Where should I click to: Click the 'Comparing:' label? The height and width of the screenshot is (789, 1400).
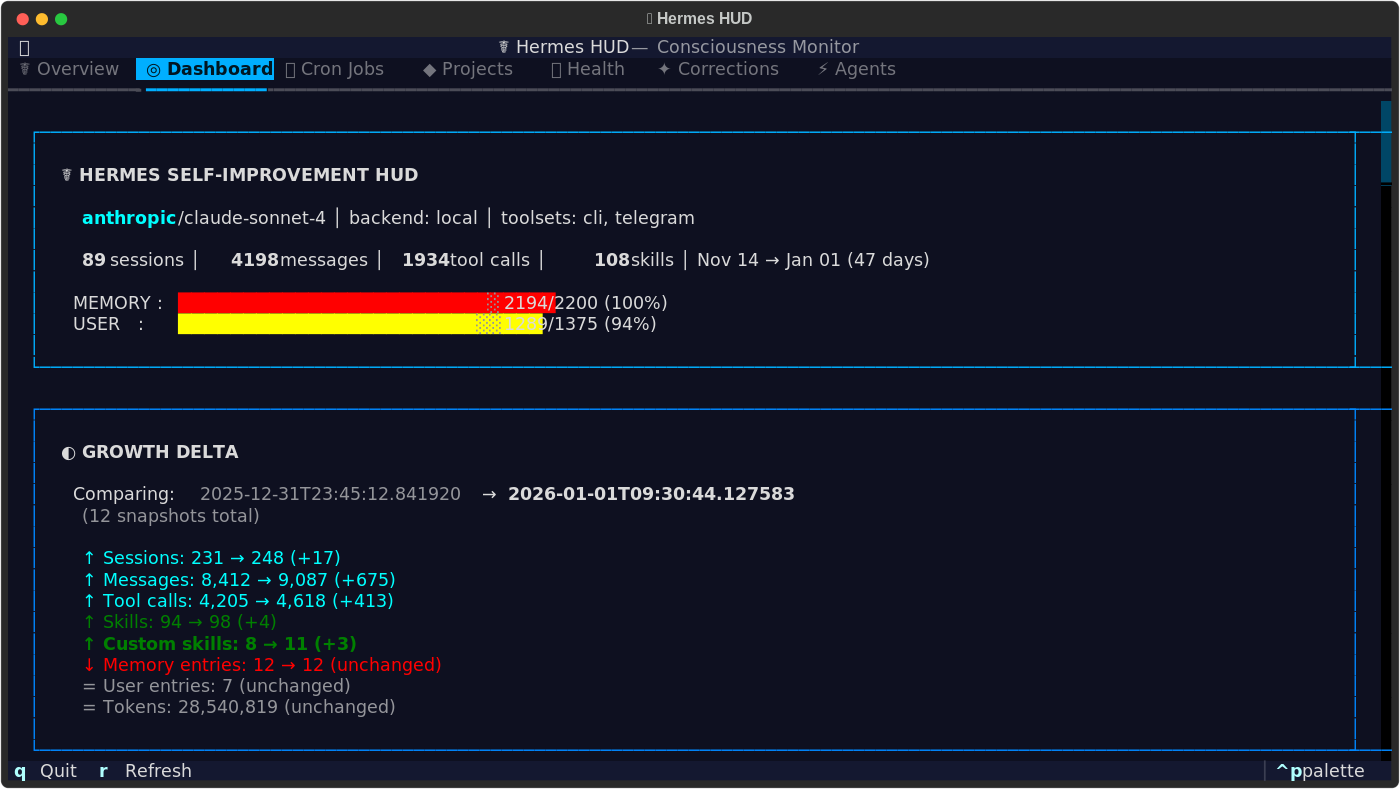click(124, 494)
